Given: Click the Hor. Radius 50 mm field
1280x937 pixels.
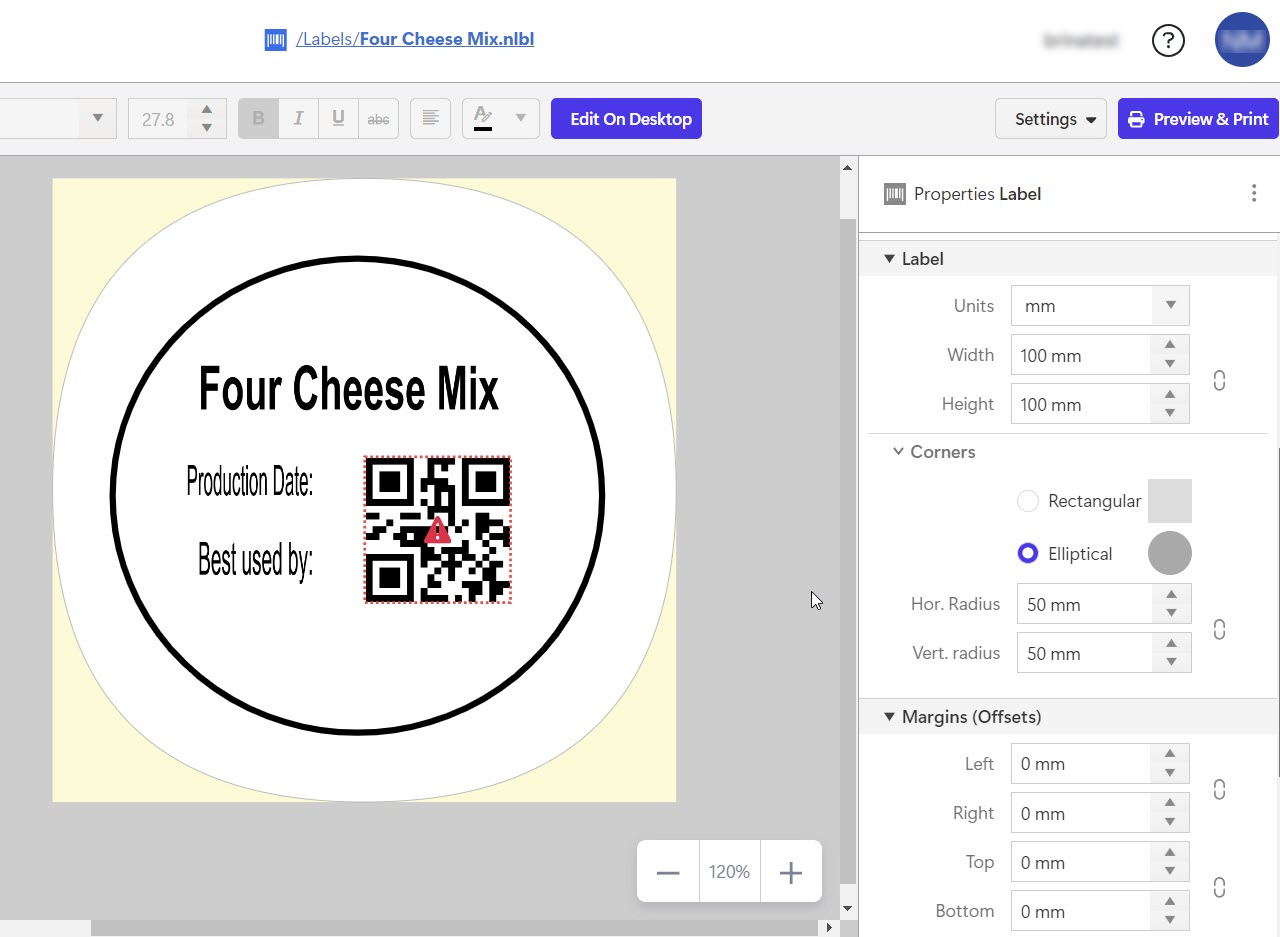Looking at the screenshot, I should point(1085,604).
